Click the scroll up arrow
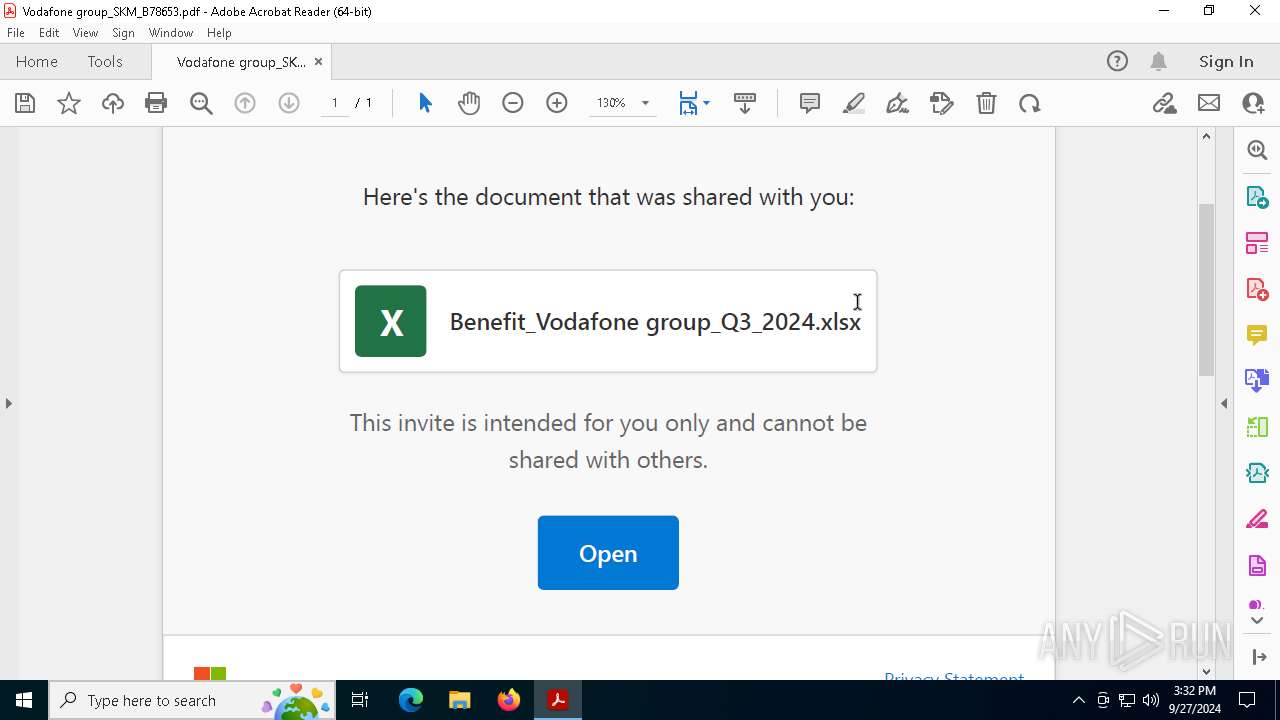 click(1206, 136)
